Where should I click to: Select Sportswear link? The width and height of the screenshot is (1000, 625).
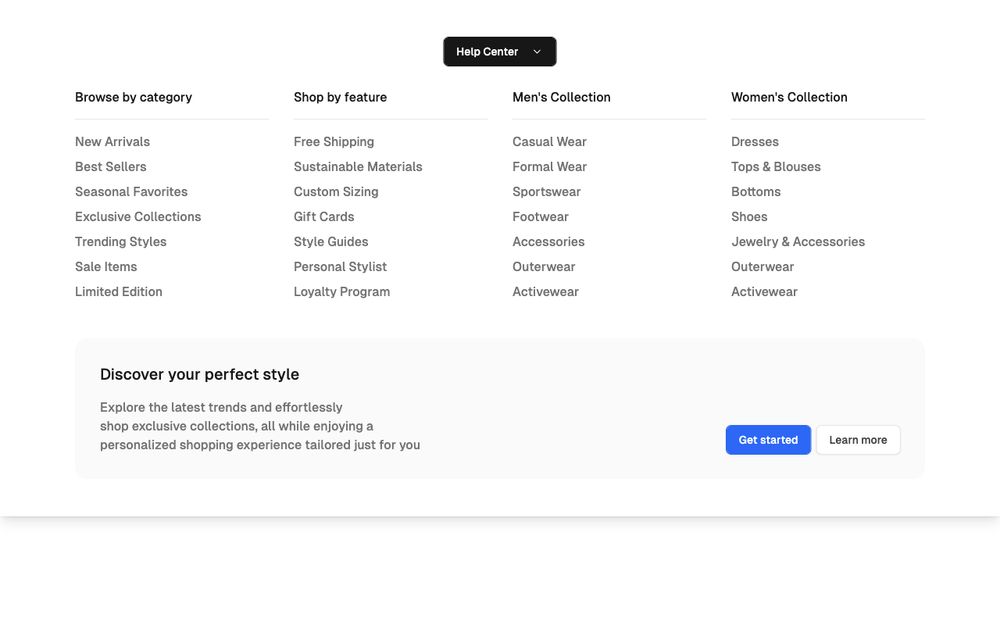547,191
